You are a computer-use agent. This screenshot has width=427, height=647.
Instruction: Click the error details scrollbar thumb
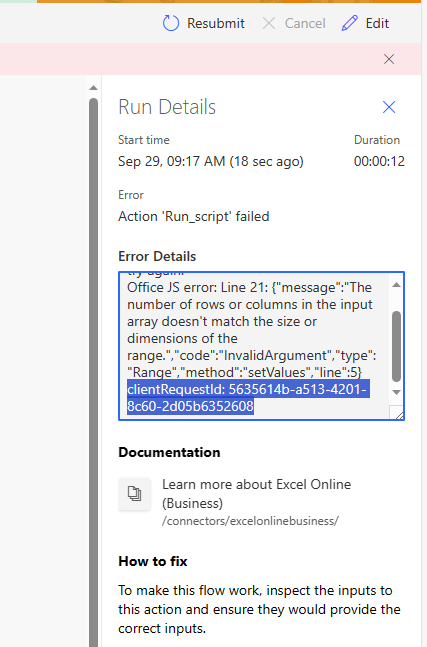click(396, 346)
